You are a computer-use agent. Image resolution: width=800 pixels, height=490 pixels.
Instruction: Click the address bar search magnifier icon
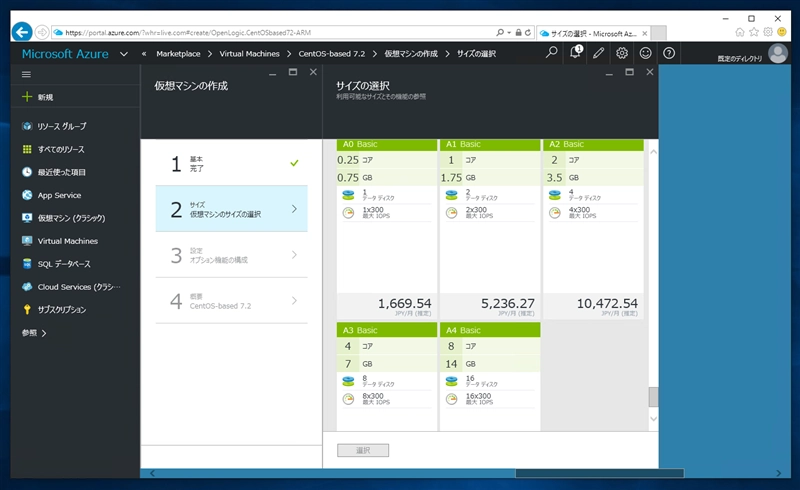500,32
